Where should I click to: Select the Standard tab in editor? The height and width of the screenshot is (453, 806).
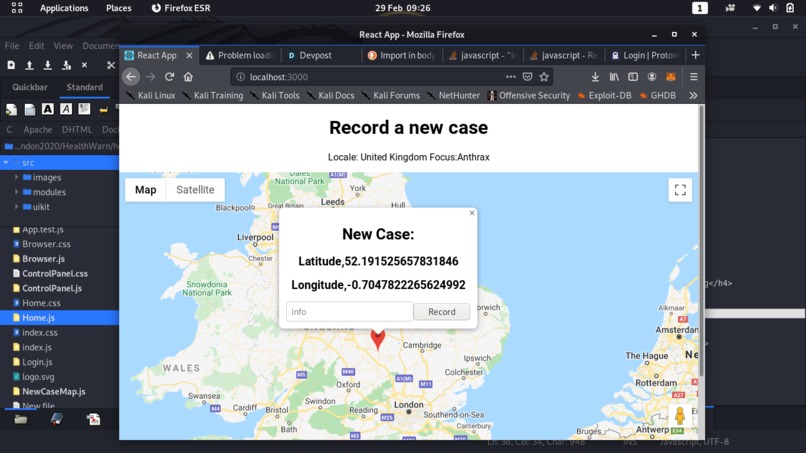(84, 87)
